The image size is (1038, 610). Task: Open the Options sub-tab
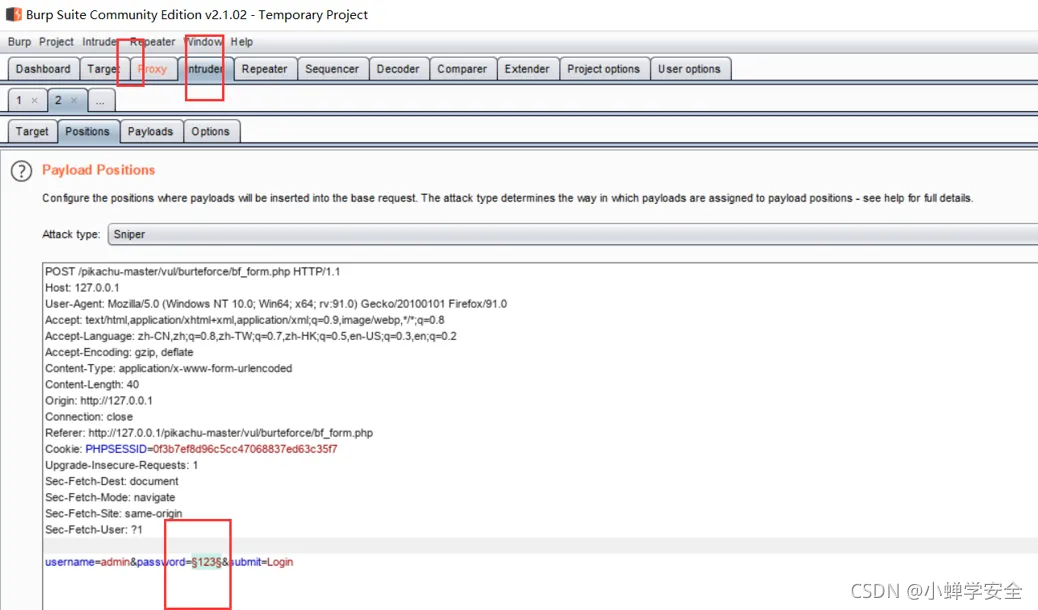pyautogui.click(x=211, y=131)
